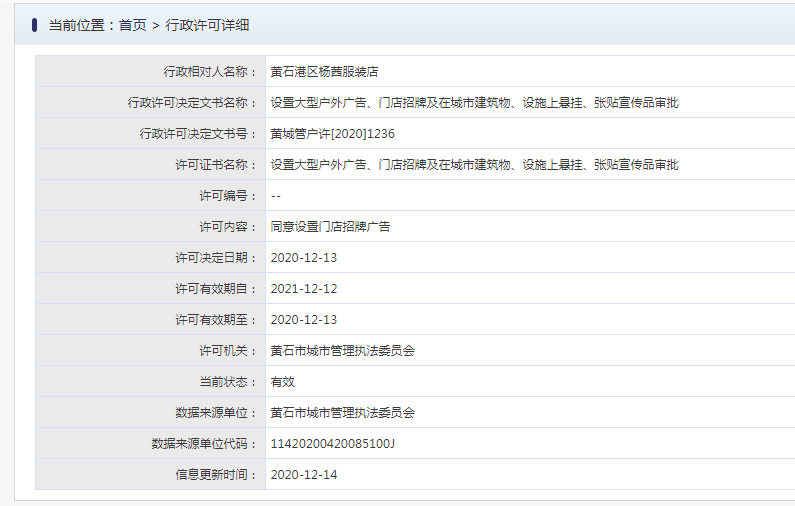Click the 许可有效期至 date value
This screenshot has width=795, height=506.
coord(304,320)
